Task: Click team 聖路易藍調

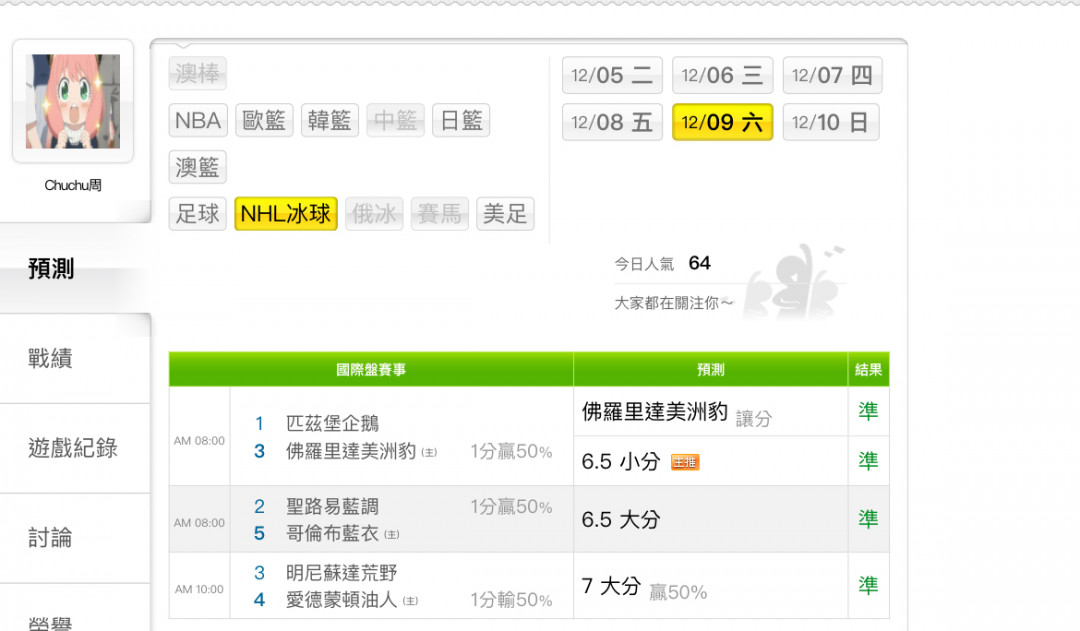Action: point(333,506)
